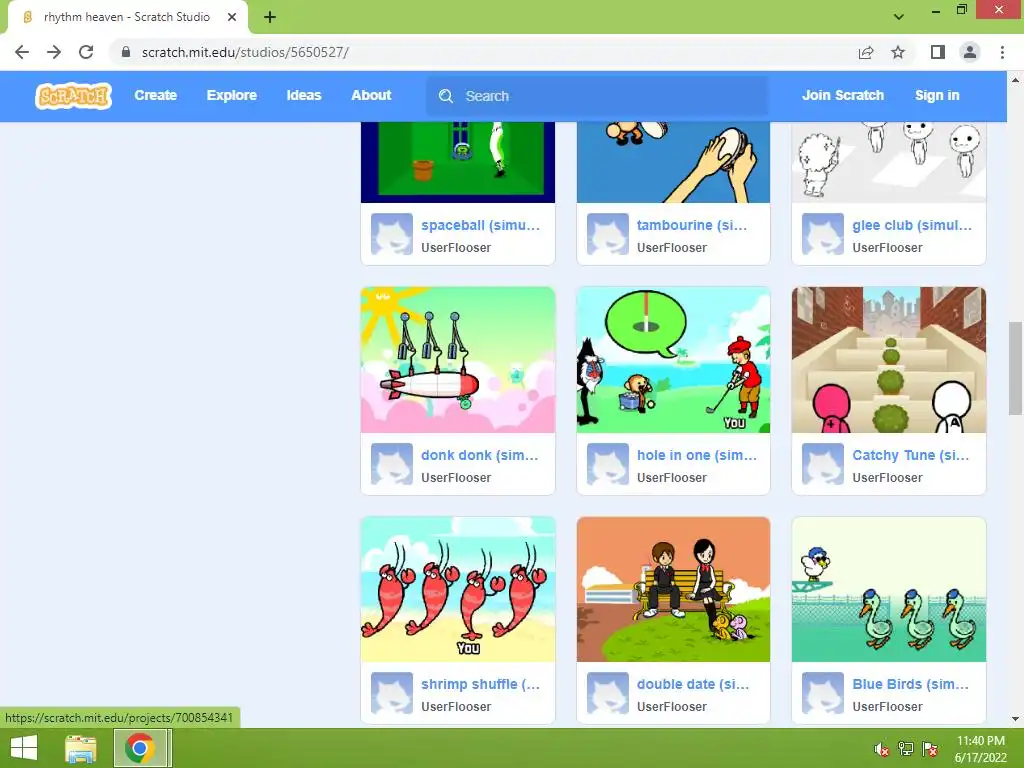Open the donk donk (sim... project title

479,455
